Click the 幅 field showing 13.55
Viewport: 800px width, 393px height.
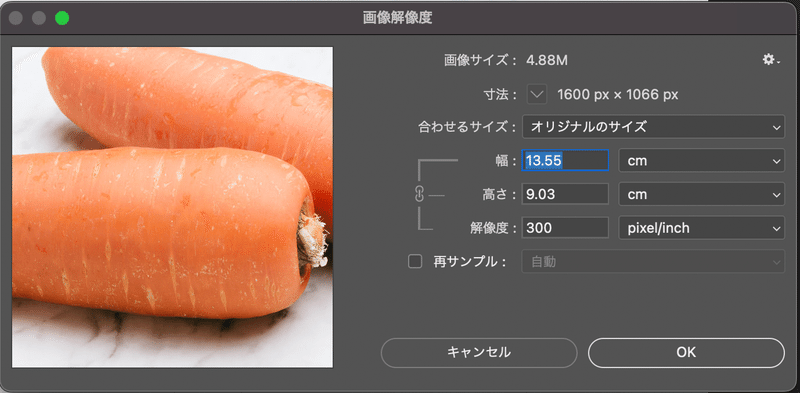tap(565, 161)
